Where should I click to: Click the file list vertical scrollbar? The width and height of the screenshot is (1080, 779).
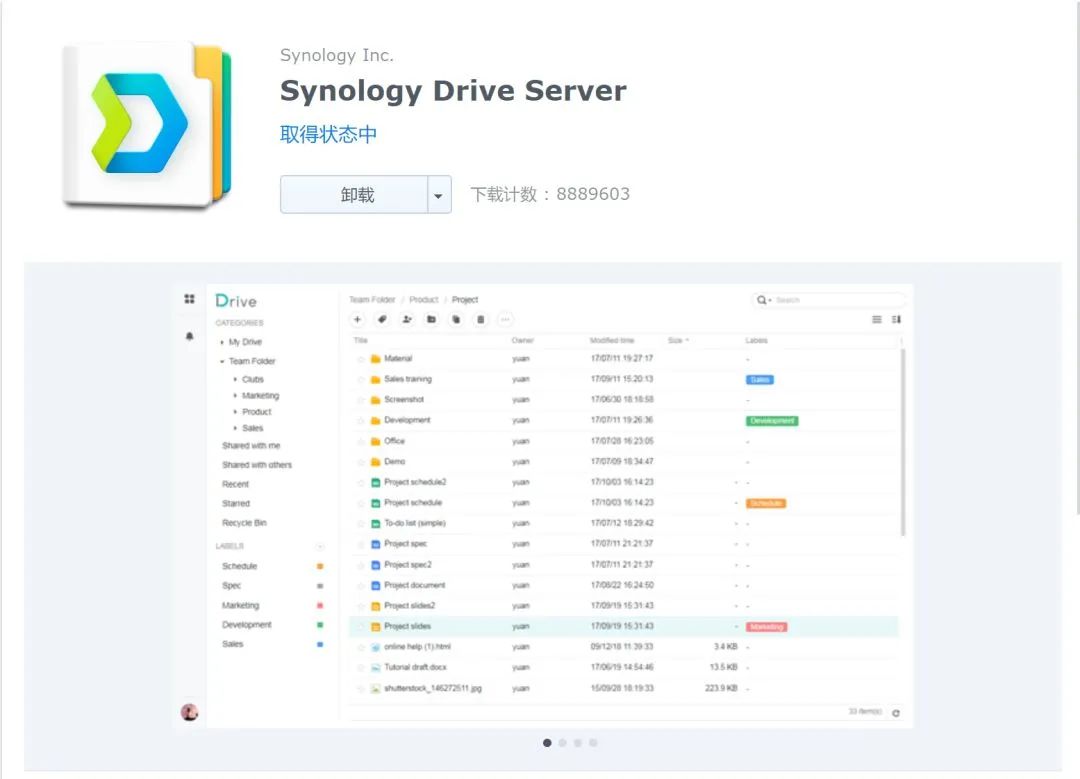[902, 442]
